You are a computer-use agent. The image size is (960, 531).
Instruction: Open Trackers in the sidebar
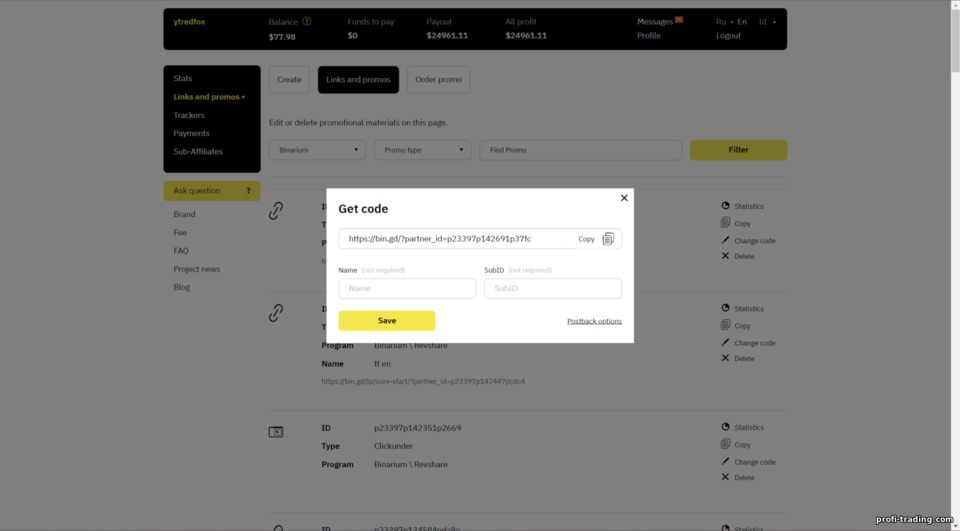tap(189, 115)
